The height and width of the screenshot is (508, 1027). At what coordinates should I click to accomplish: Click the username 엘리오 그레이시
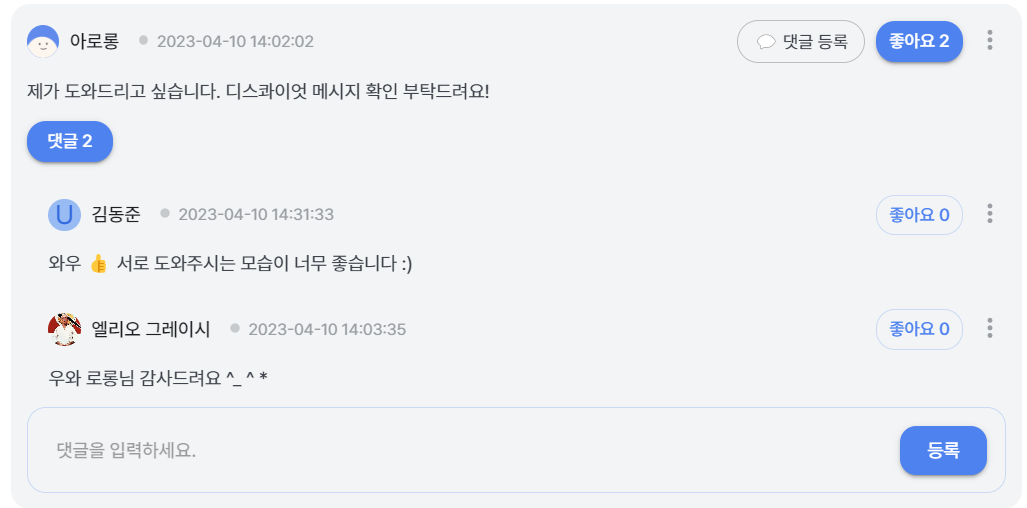(151, 329)
